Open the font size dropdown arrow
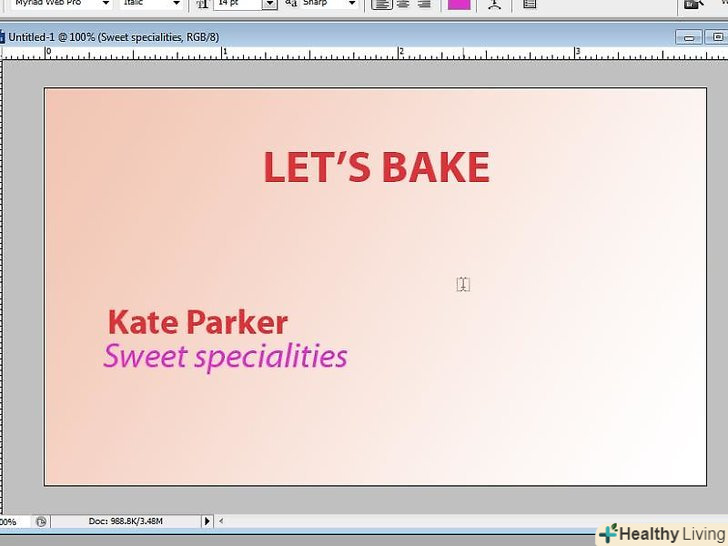 tap(270, 4)
